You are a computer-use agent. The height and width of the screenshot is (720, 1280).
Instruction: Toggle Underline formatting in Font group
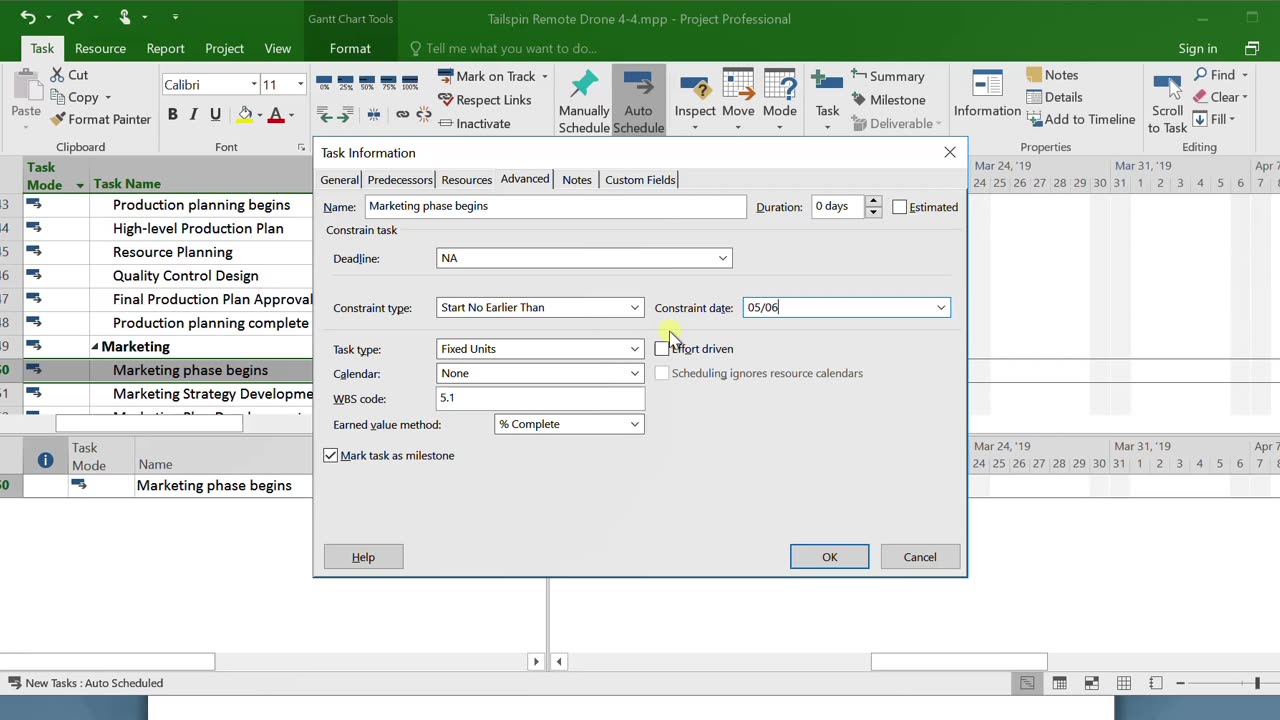[215, 115]
